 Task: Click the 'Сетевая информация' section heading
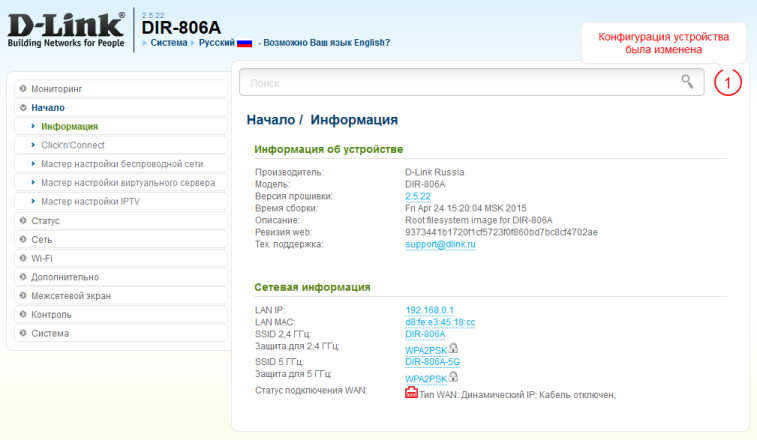(x=312, y=287)
